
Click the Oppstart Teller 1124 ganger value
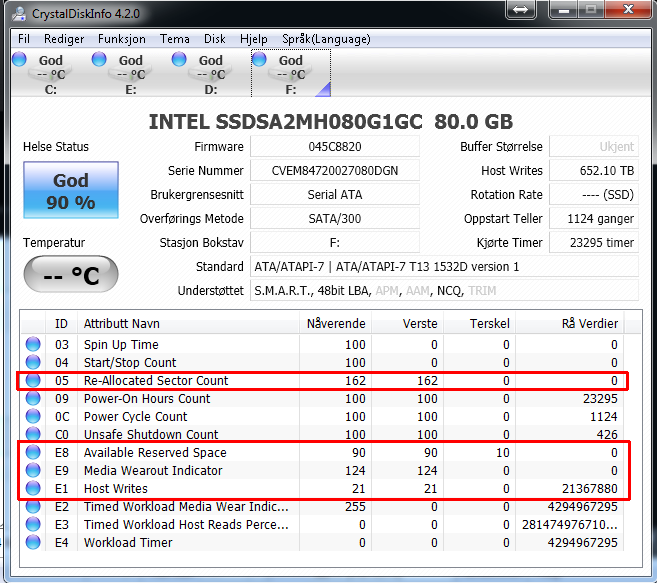[594, 218]
